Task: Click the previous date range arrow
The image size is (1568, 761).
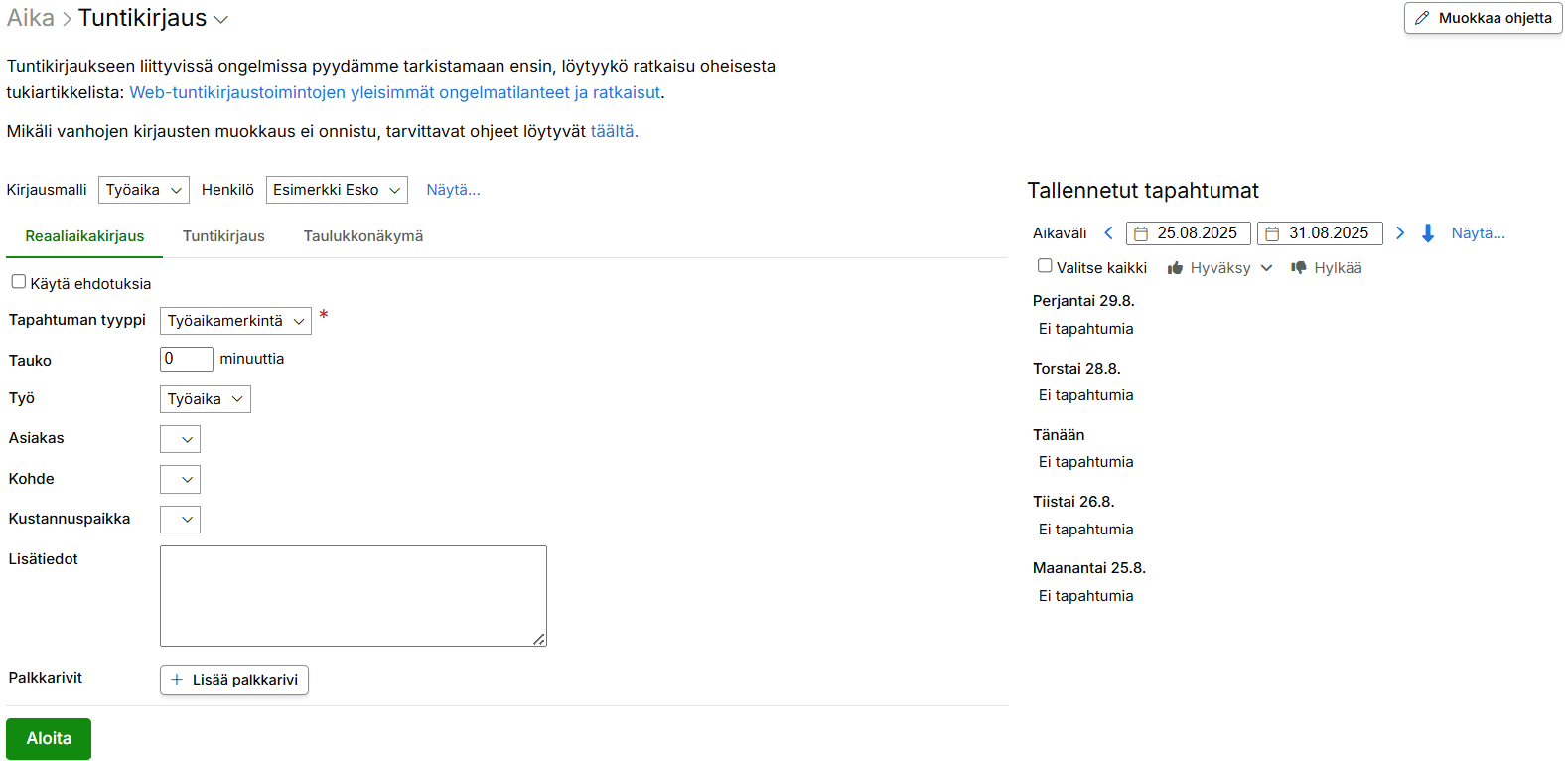Action: 1108,233
